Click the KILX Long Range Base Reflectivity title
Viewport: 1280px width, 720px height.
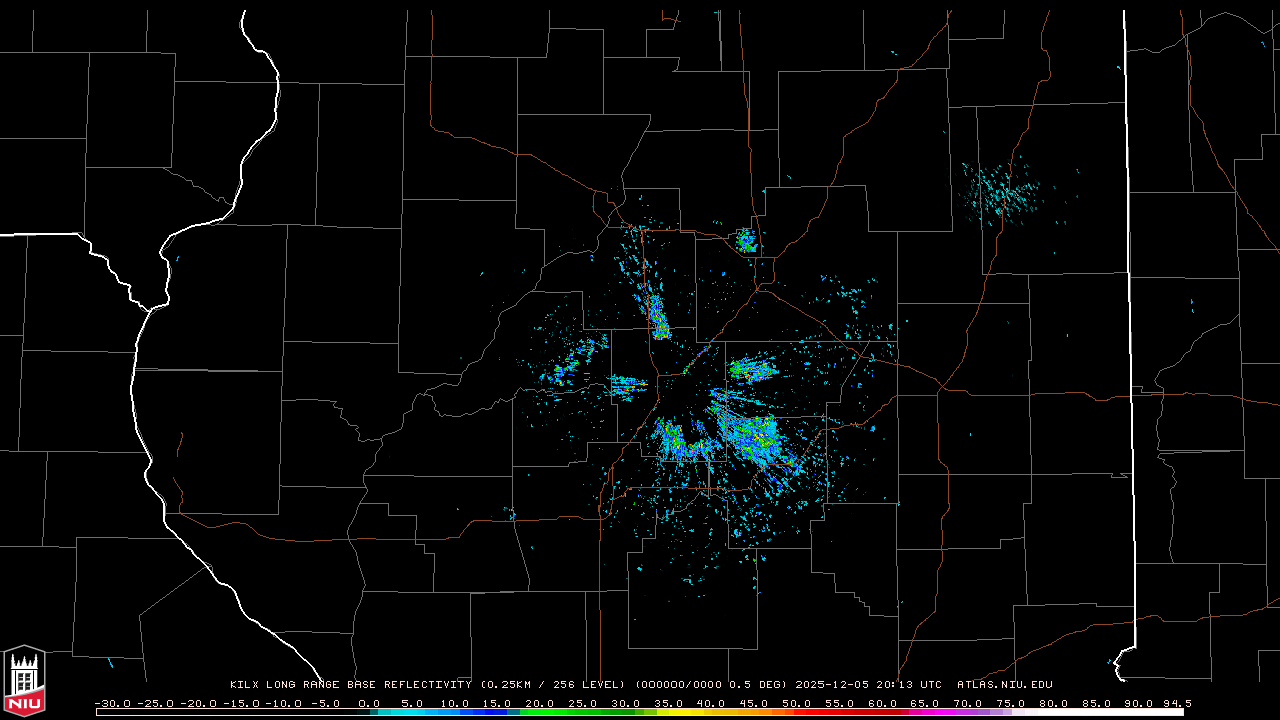click(x=350, y=685)
